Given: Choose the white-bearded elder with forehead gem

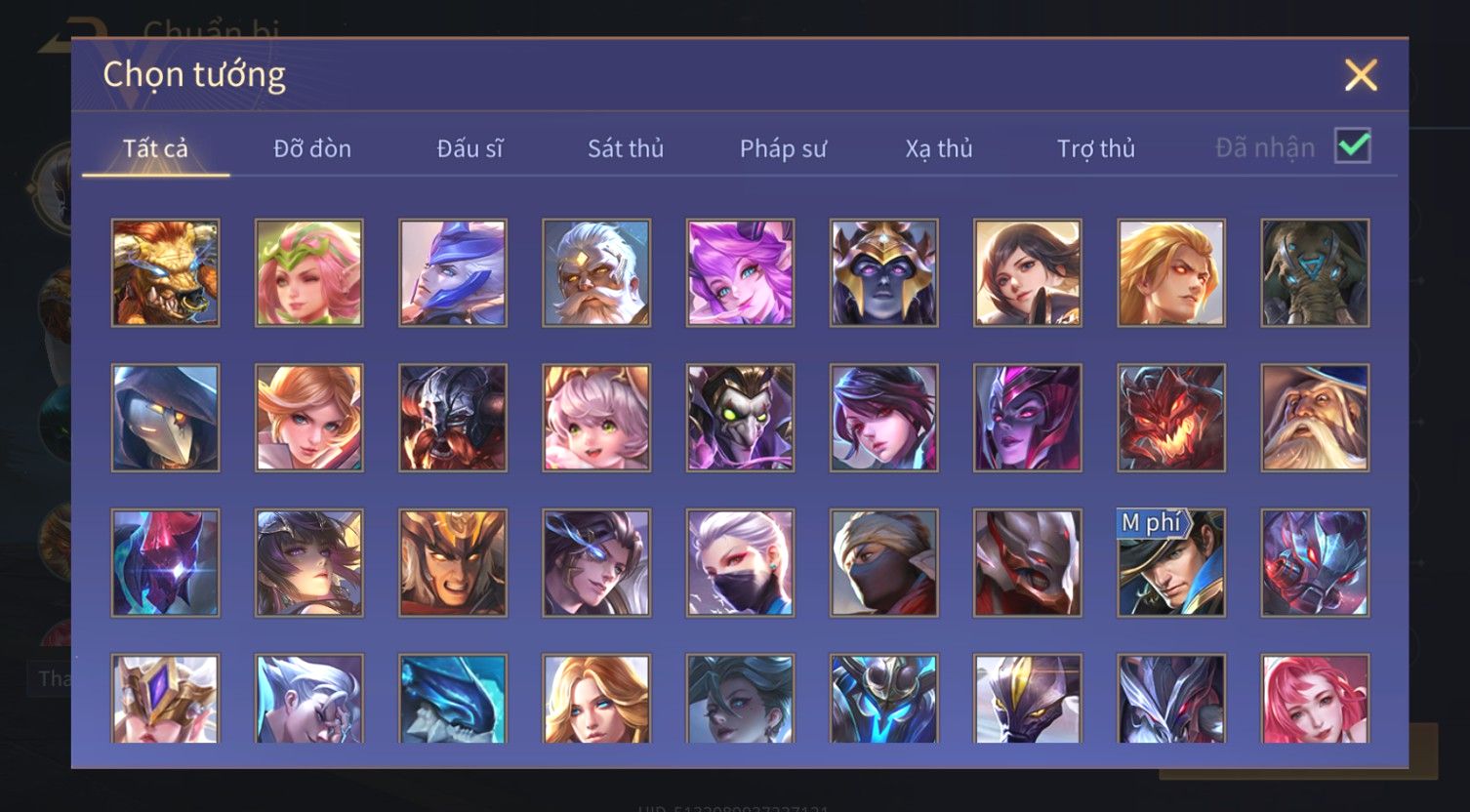Looking at the screenshot, I should (x=596, y=272).
